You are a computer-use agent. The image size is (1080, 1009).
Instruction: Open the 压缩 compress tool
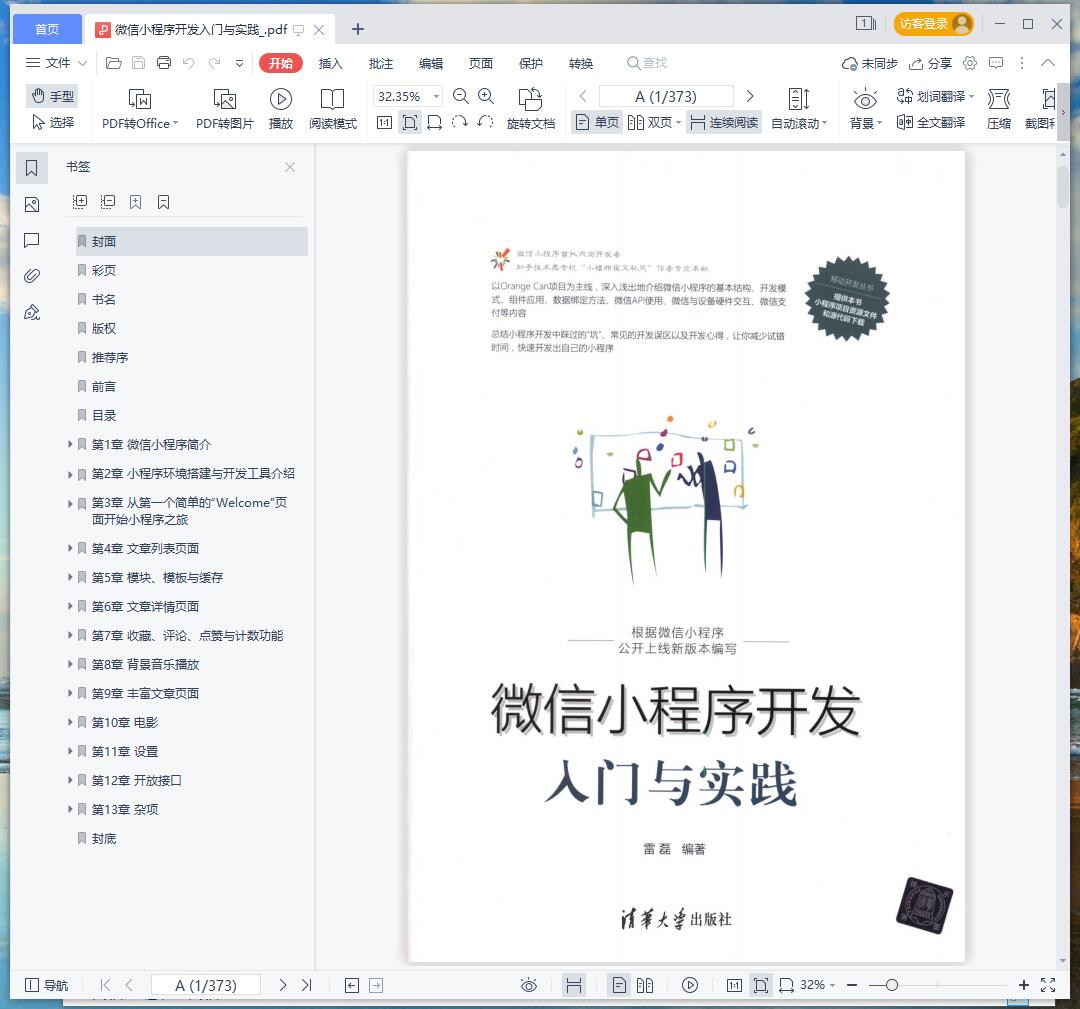coord(999,109)
